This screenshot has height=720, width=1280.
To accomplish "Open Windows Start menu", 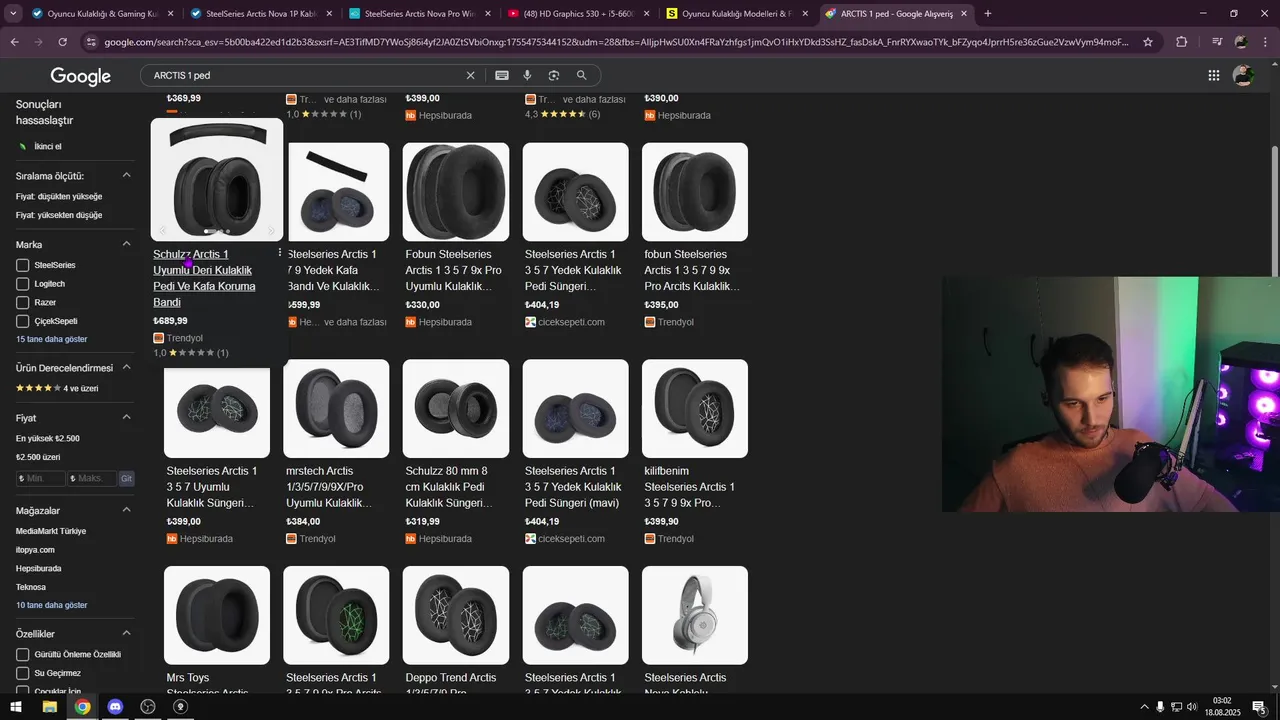I will (x=16, y=706).
